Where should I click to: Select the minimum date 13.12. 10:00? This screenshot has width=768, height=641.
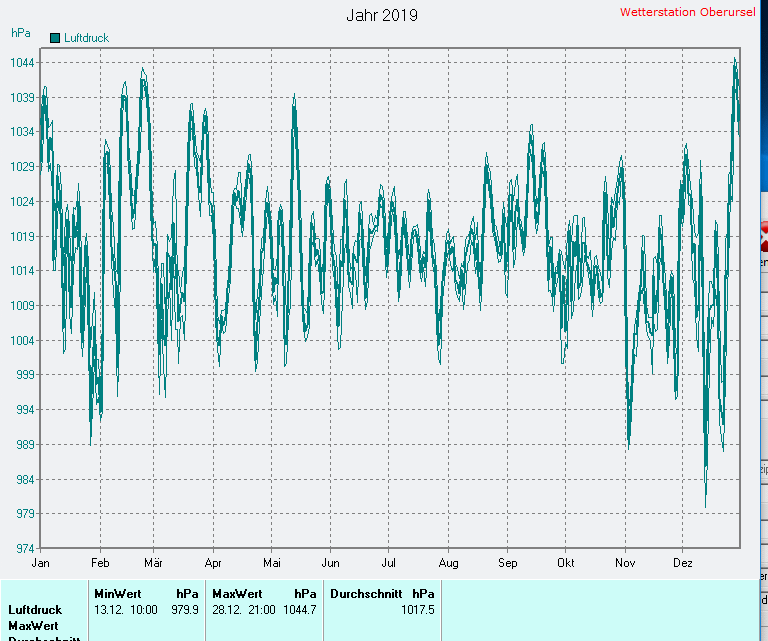coord(126,610)
